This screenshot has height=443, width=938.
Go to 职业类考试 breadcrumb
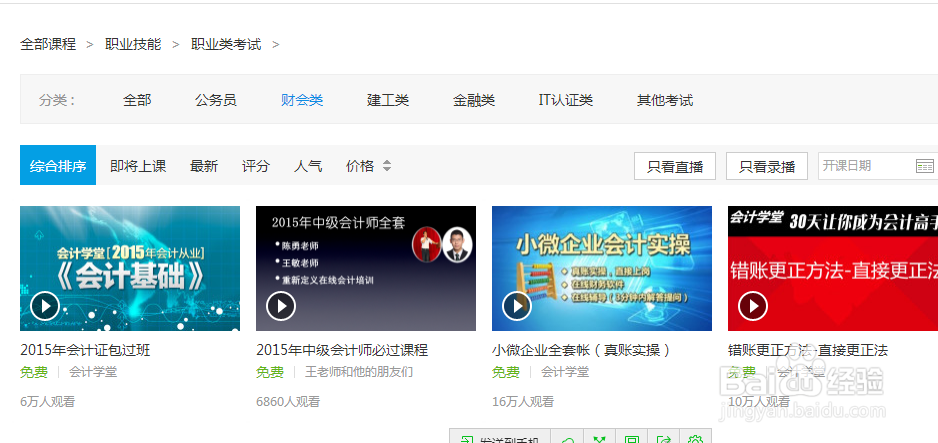(x=226, y=44)
